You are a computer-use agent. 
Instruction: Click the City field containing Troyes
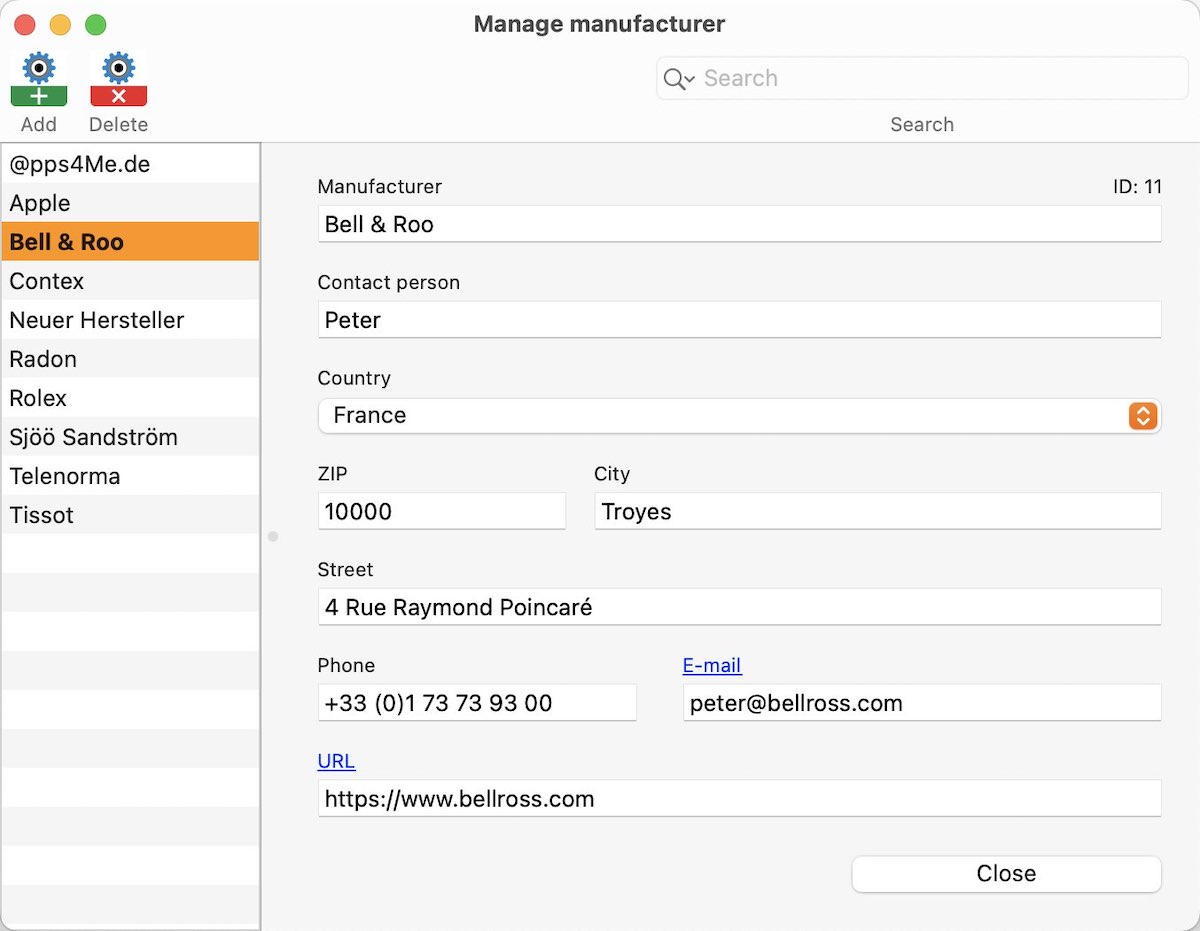(878, 511)
